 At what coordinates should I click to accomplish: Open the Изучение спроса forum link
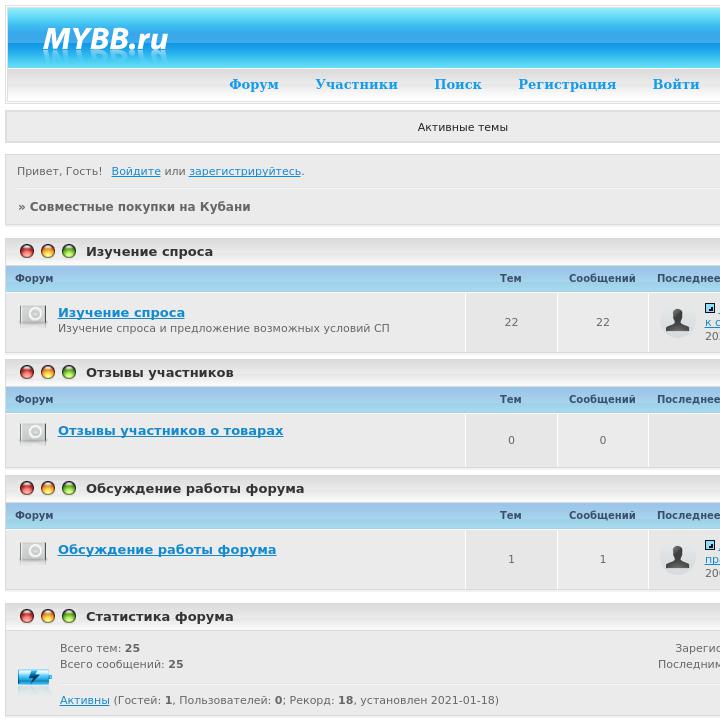[121, 313]
